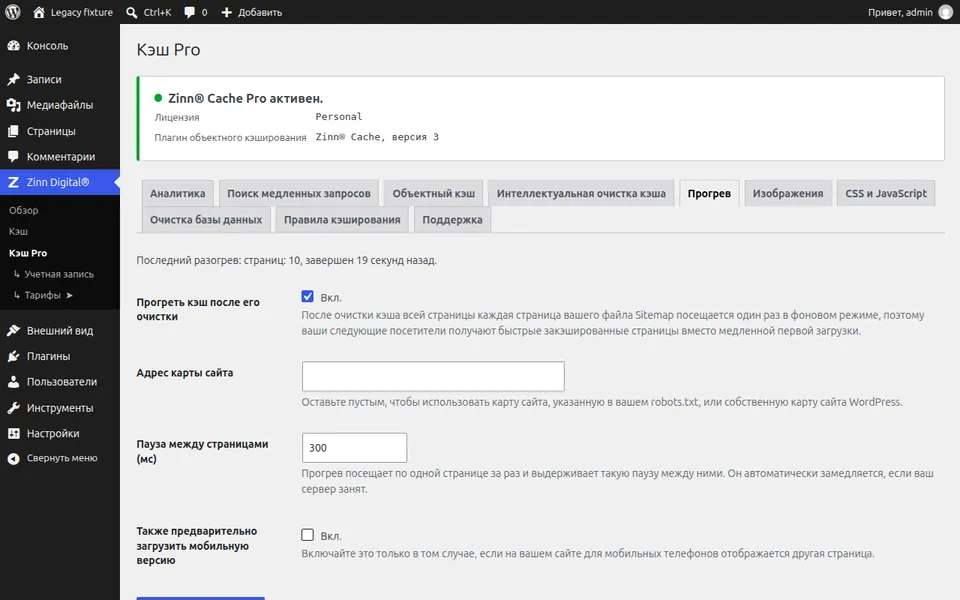Viewport: 960px width, 600px height.
Task: Open Плагины plugin icon in sidebar
Action: (13, 356)
